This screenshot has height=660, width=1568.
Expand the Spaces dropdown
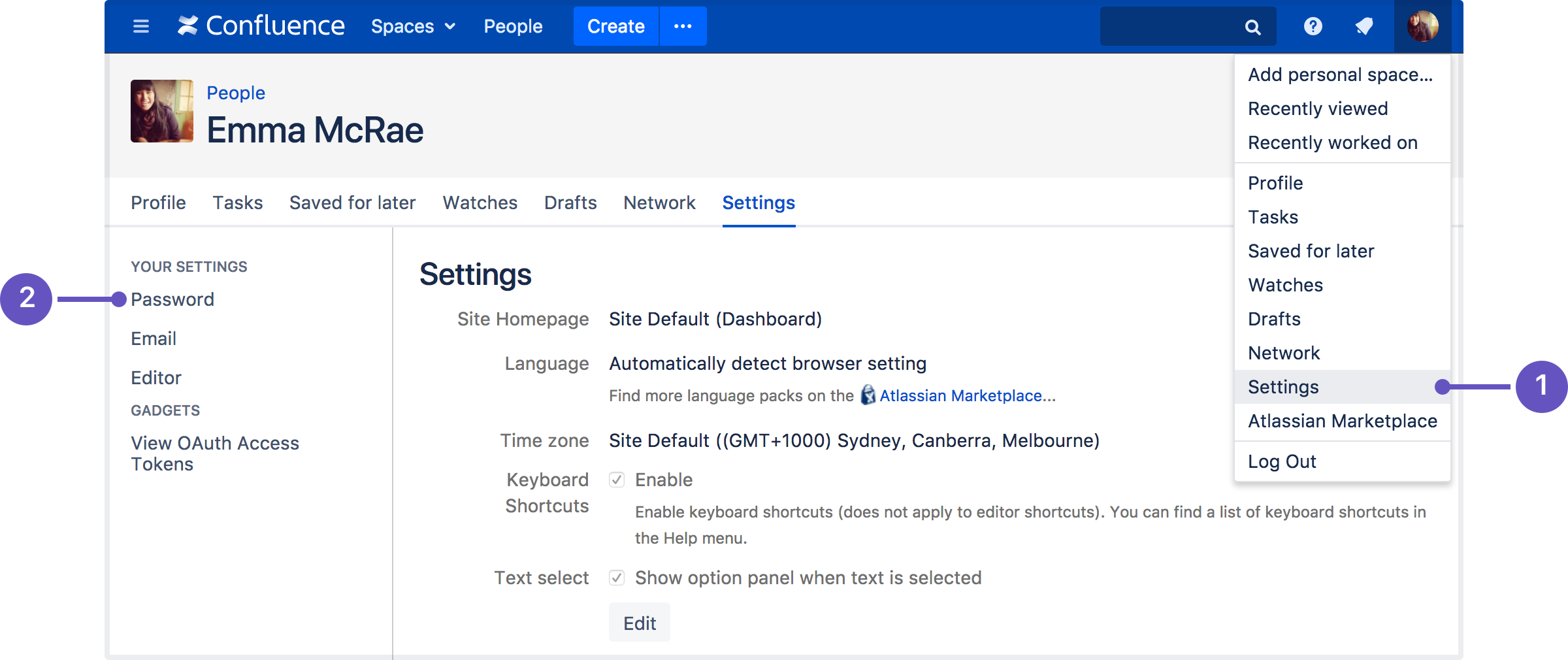412,26
